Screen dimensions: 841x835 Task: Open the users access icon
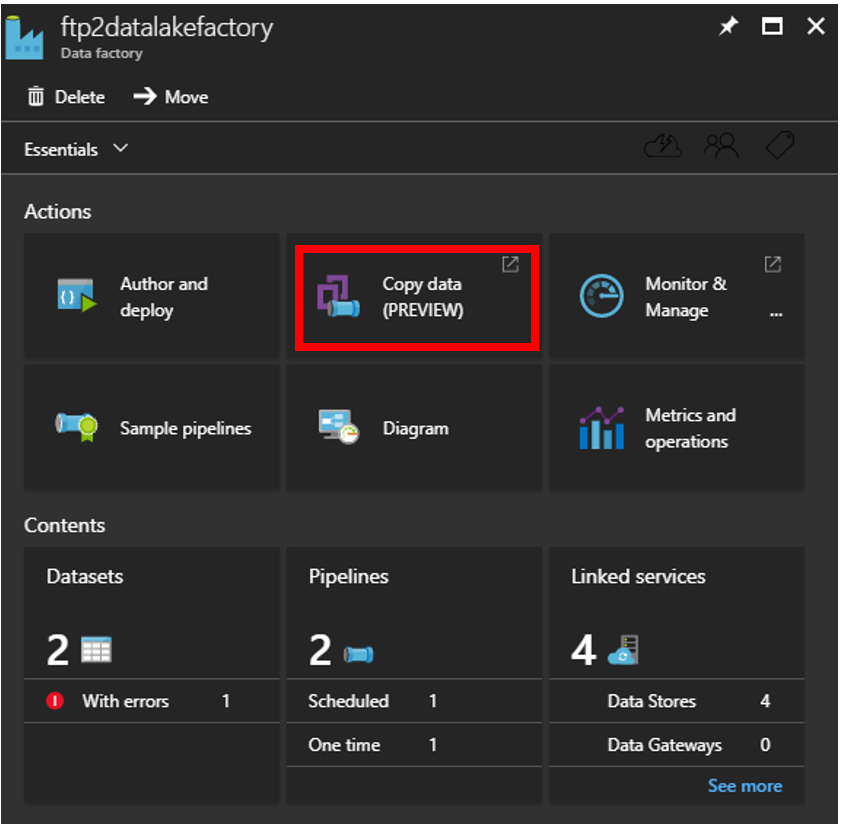click(721, 146)
